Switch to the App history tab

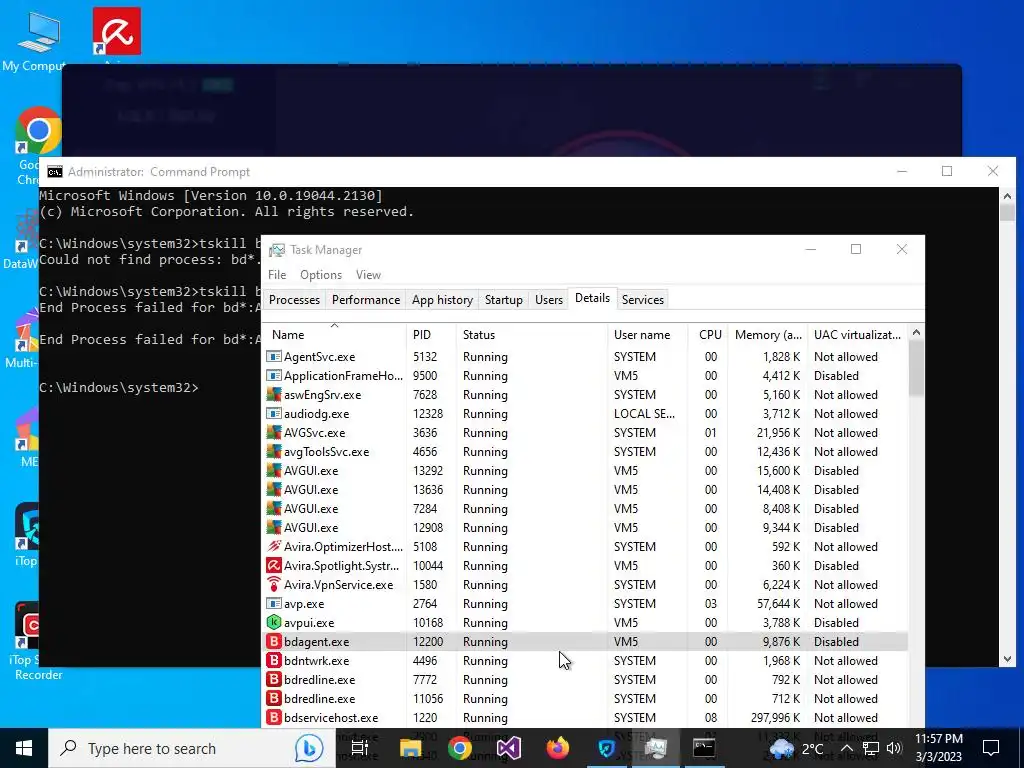[x=442, y=300]
